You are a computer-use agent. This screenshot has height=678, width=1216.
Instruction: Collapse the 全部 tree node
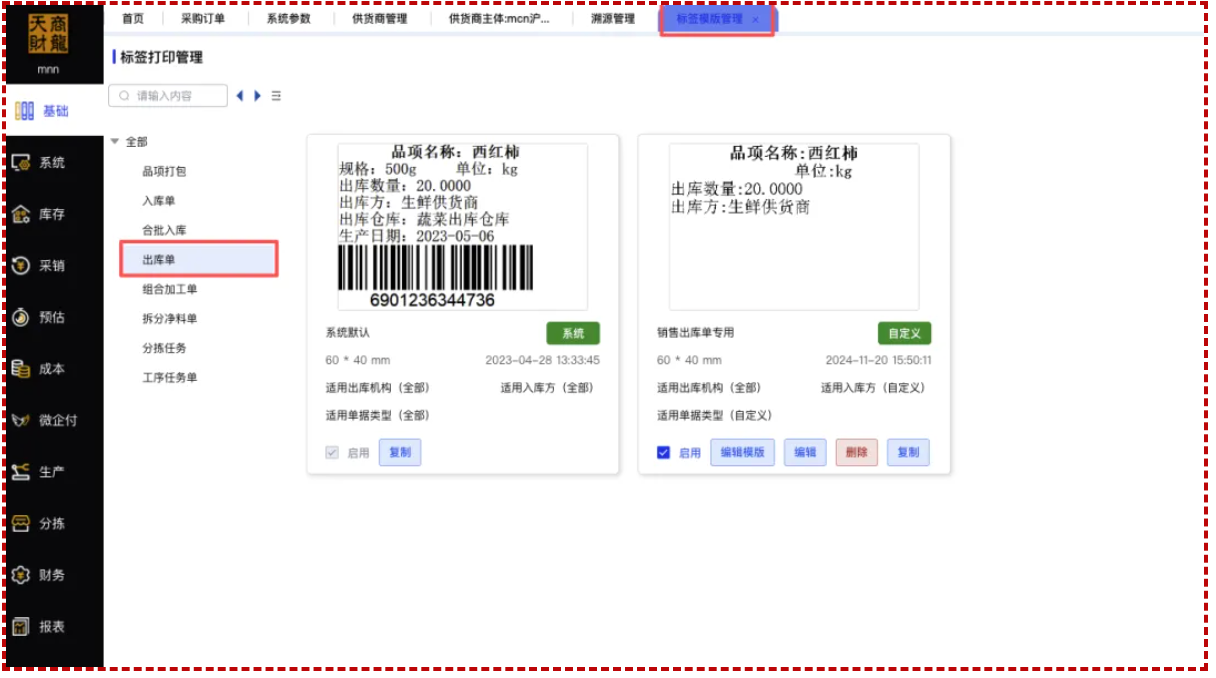point(115,142)
